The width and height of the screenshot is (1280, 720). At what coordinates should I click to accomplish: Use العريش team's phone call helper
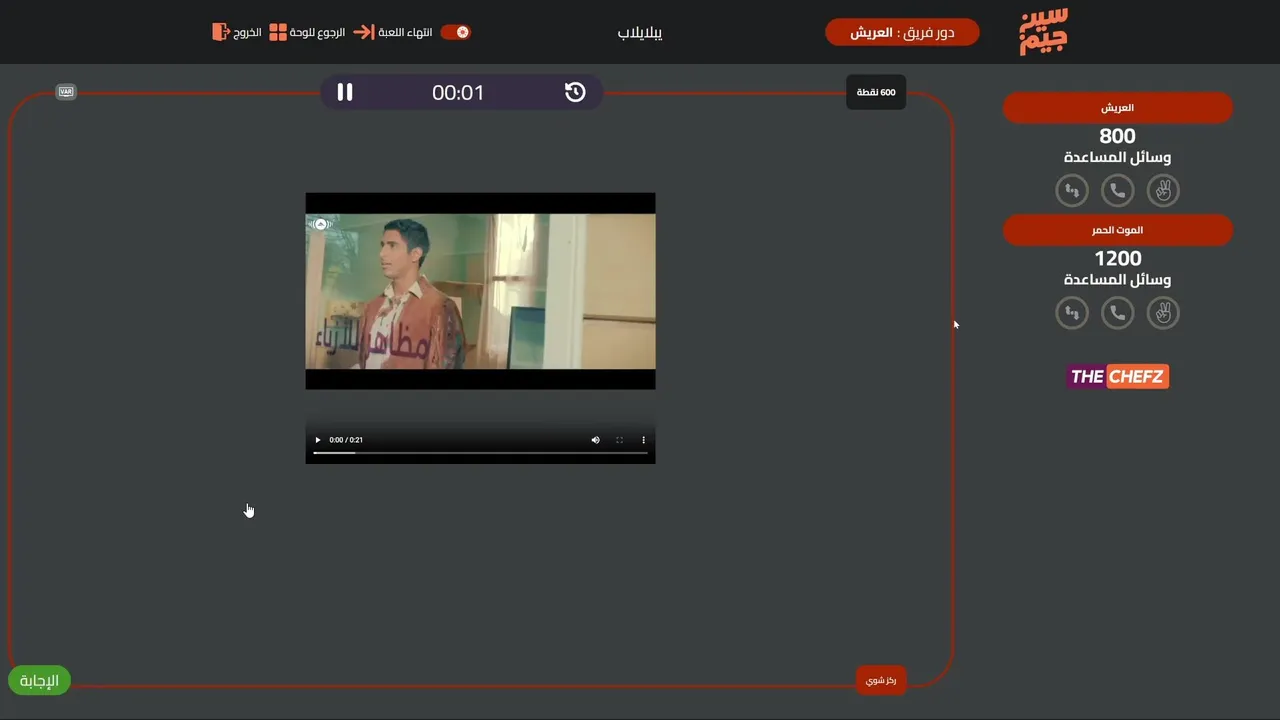1118,190
